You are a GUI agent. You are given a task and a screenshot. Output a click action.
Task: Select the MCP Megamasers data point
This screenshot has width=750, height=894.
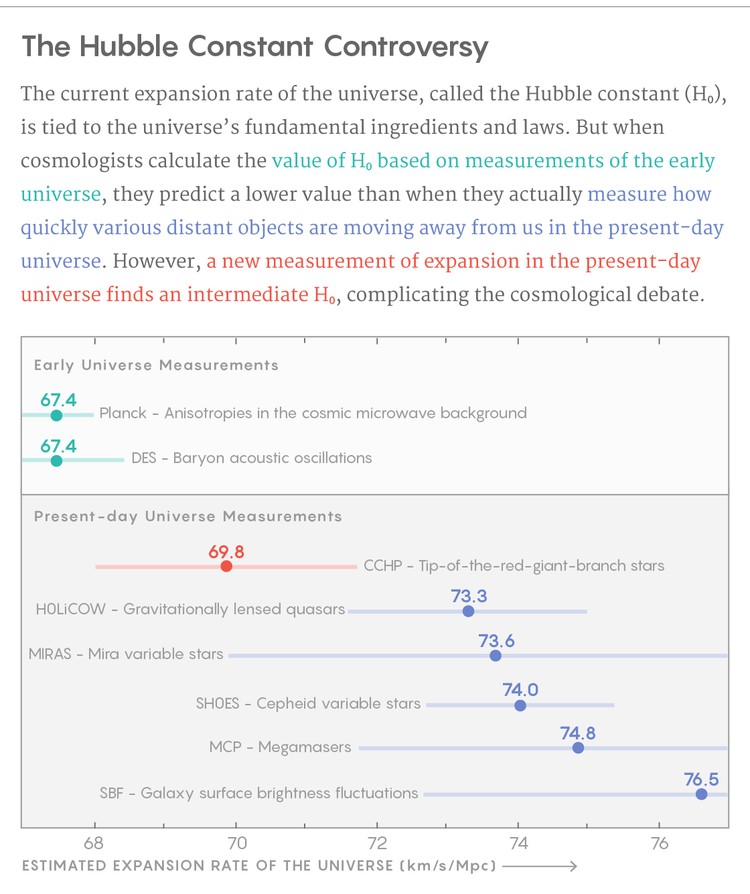[578, 747]
